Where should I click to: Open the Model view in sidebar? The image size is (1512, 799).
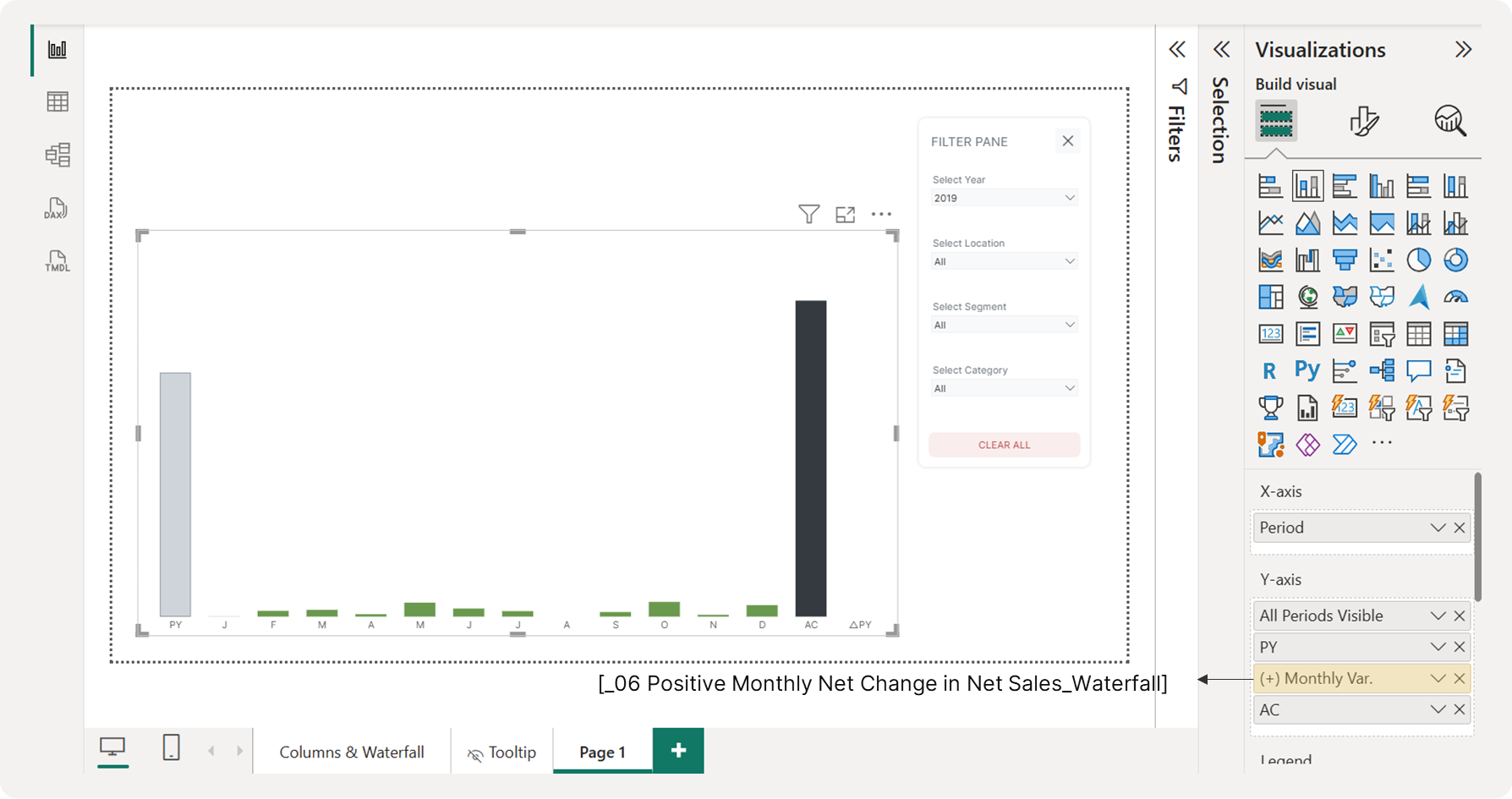point(58,155)
